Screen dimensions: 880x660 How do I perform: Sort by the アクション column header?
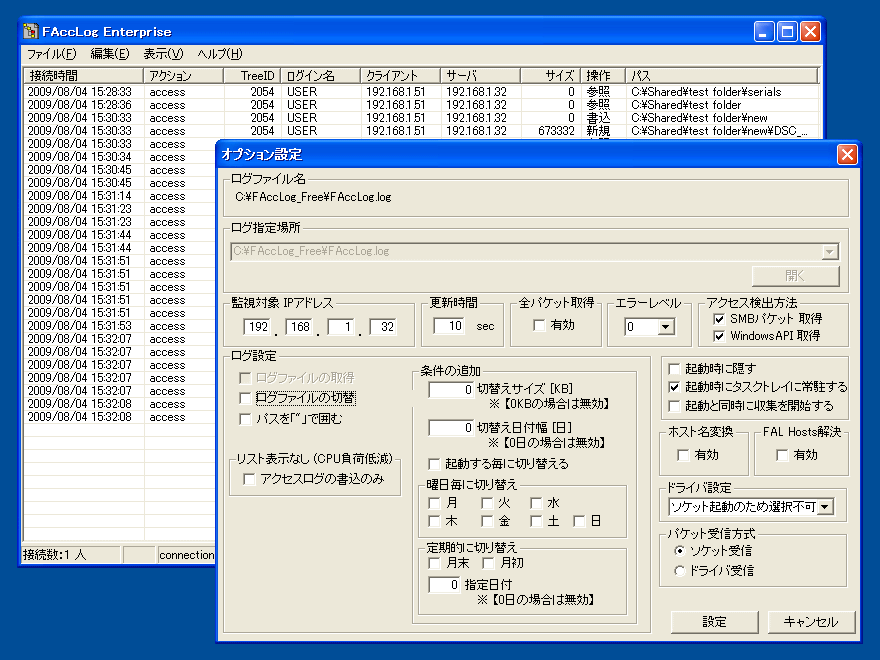coord(184,75)
